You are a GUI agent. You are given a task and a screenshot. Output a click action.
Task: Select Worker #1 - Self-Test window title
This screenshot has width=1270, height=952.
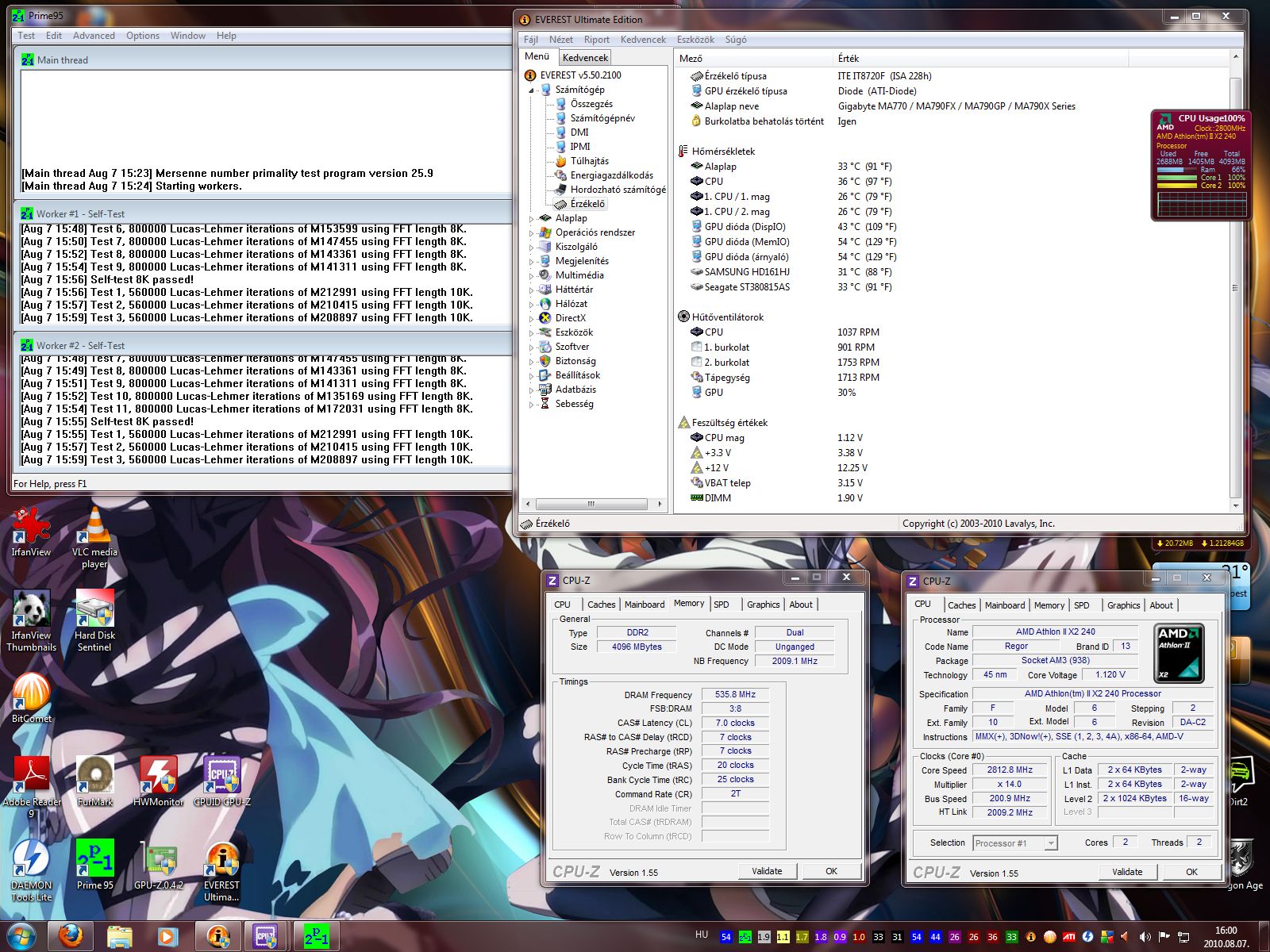pos(80,213)
